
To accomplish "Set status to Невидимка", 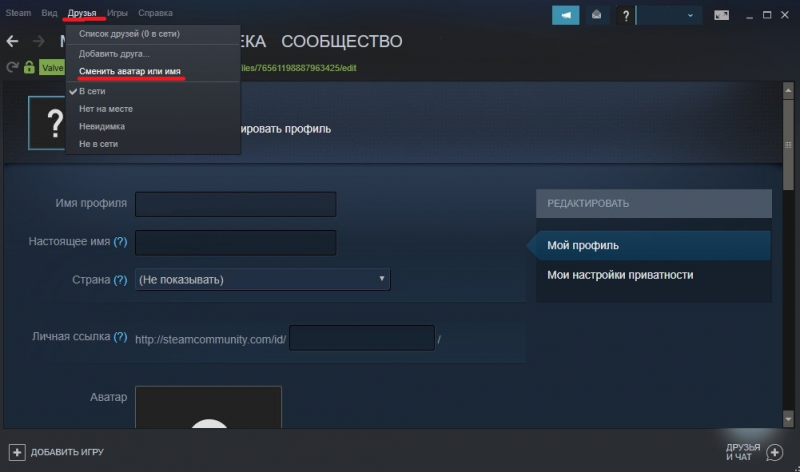I will 102,126.
